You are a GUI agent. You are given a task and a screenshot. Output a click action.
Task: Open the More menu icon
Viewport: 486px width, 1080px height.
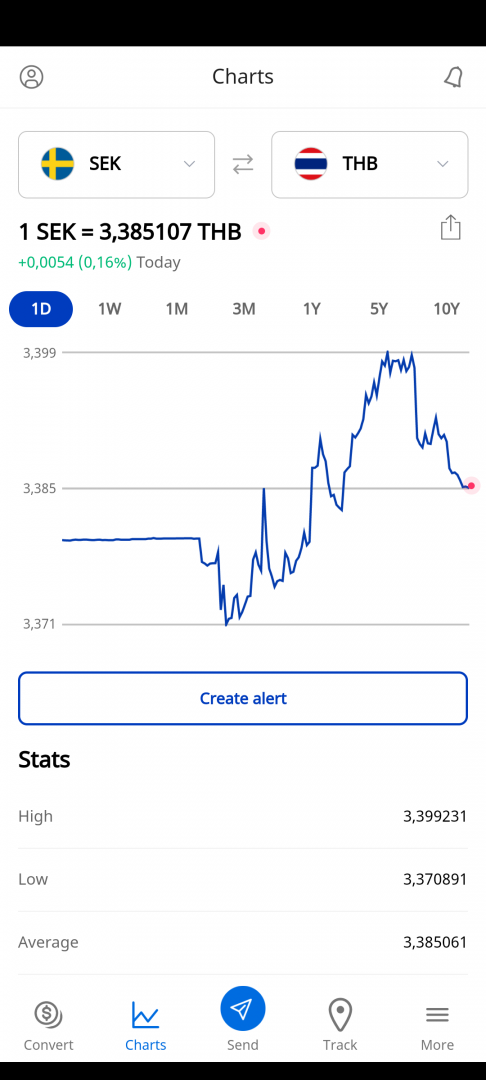click(x=437, y=1015)
